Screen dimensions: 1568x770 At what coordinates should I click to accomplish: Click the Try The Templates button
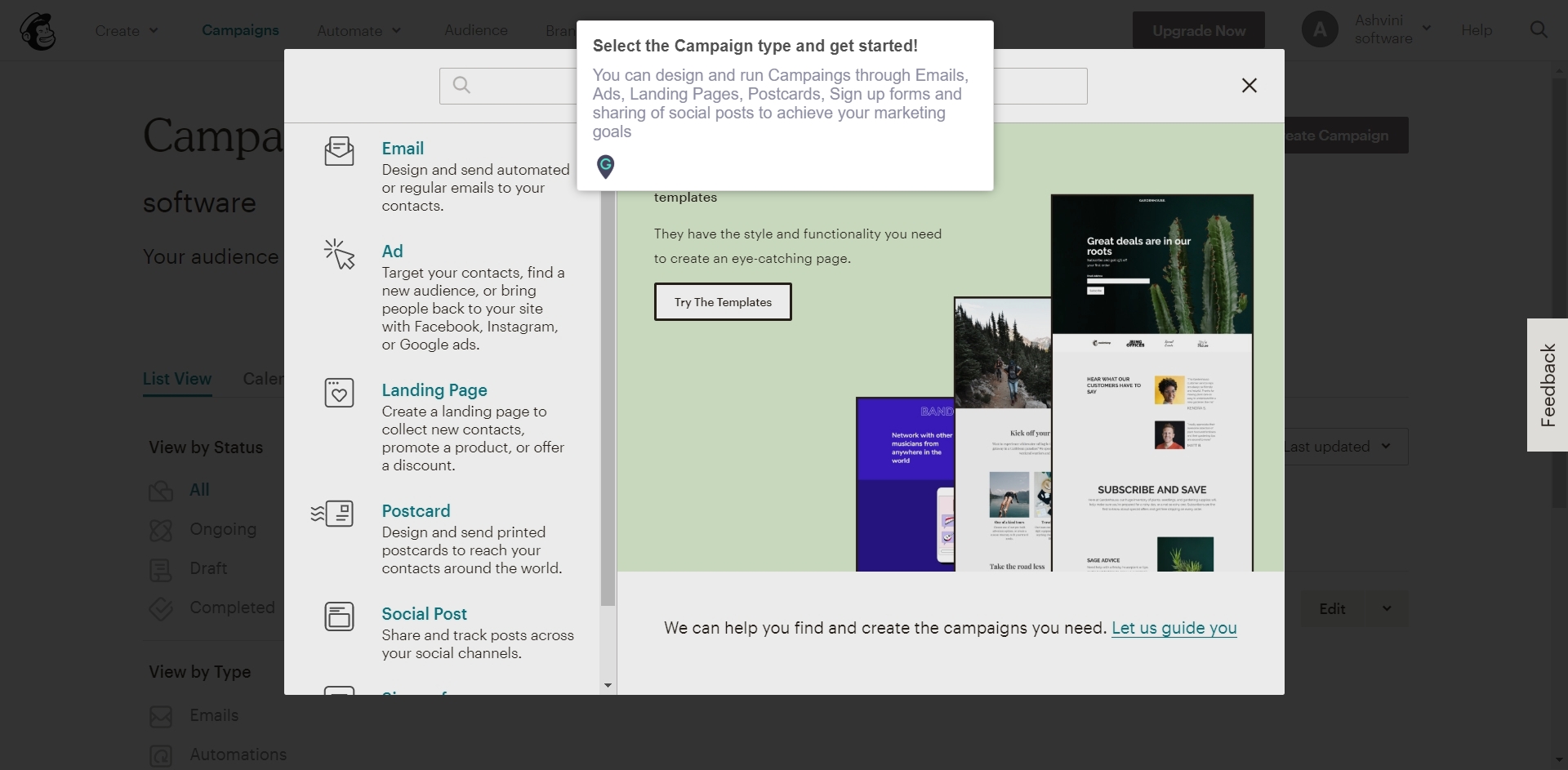pyautogui.click(x=723, y=302)
